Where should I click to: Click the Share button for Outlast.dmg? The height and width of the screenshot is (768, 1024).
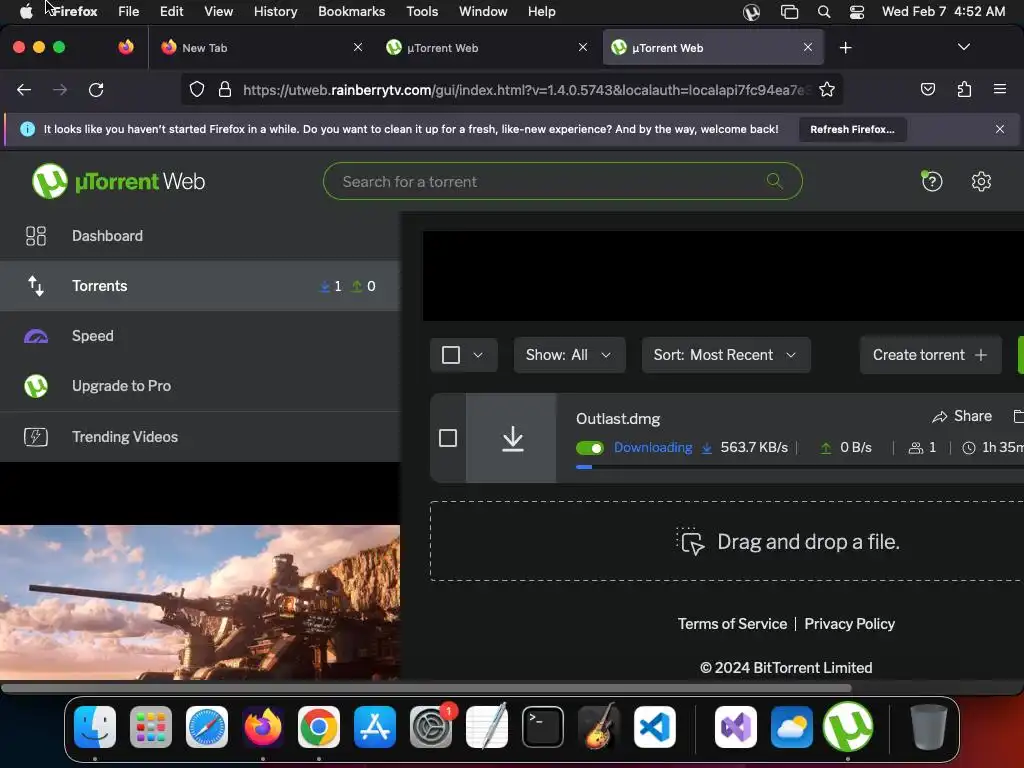(x=962, y=416)
